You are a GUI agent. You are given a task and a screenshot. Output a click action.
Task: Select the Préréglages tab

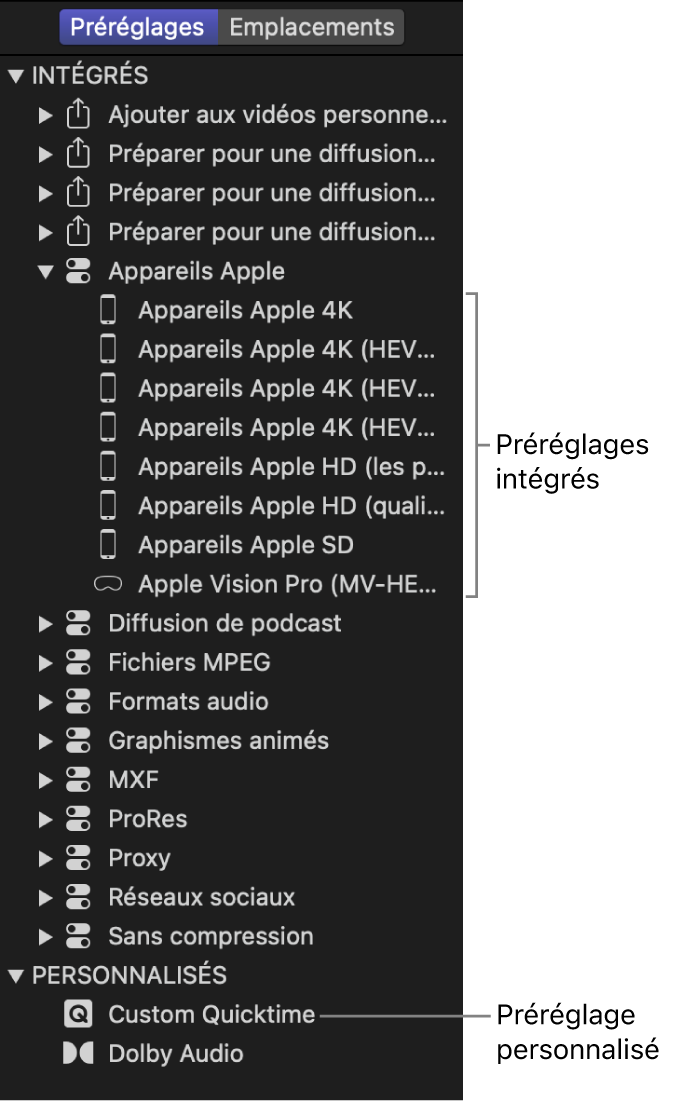click(138, 27)
